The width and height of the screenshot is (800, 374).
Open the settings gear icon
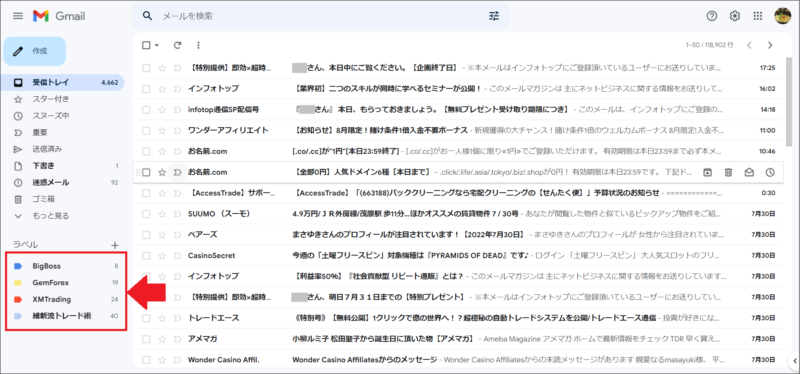(735, 16)
